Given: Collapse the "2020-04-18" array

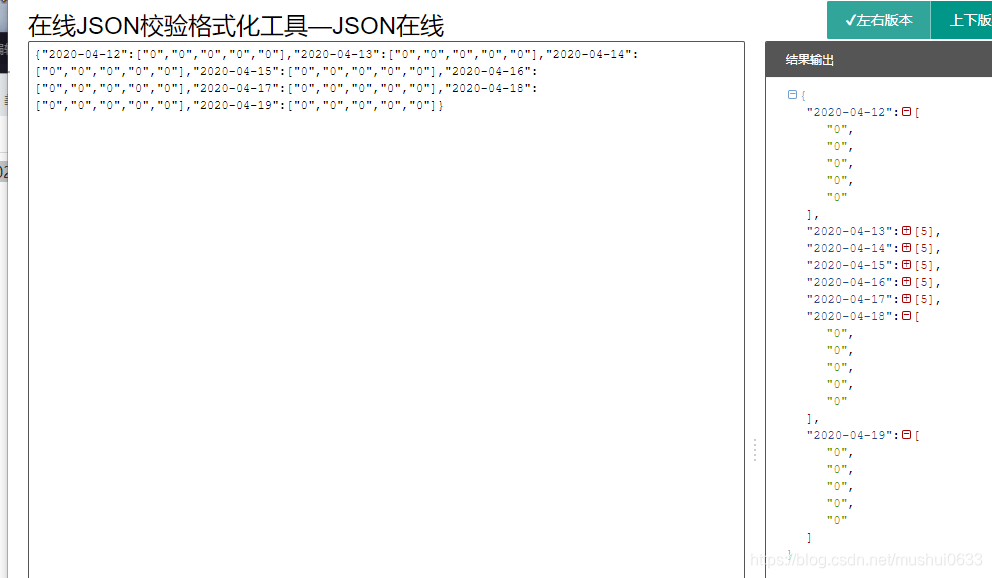Looking at the screenshot, I should point(907,316).
